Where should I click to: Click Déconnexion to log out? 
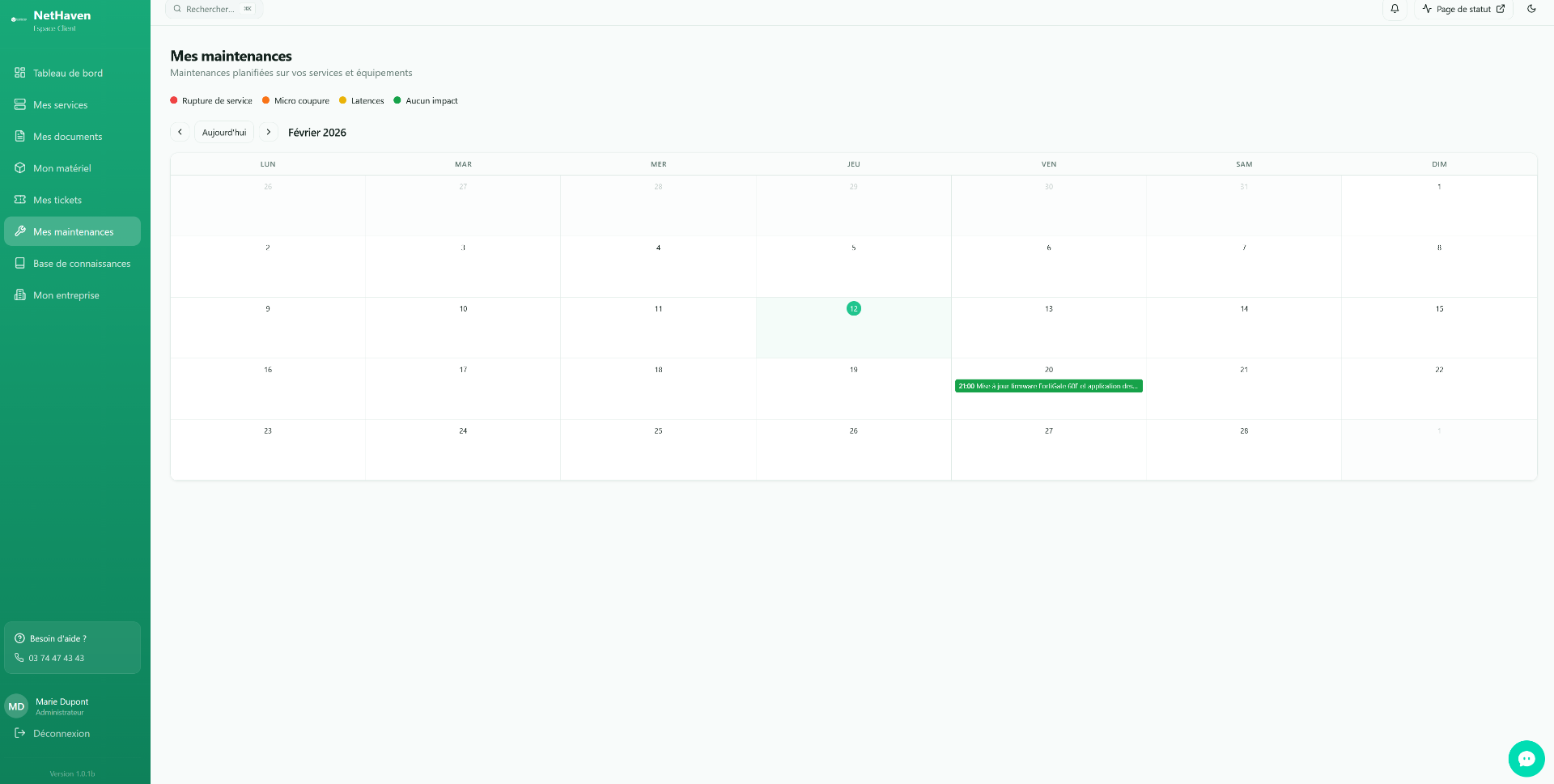[62, 733]
